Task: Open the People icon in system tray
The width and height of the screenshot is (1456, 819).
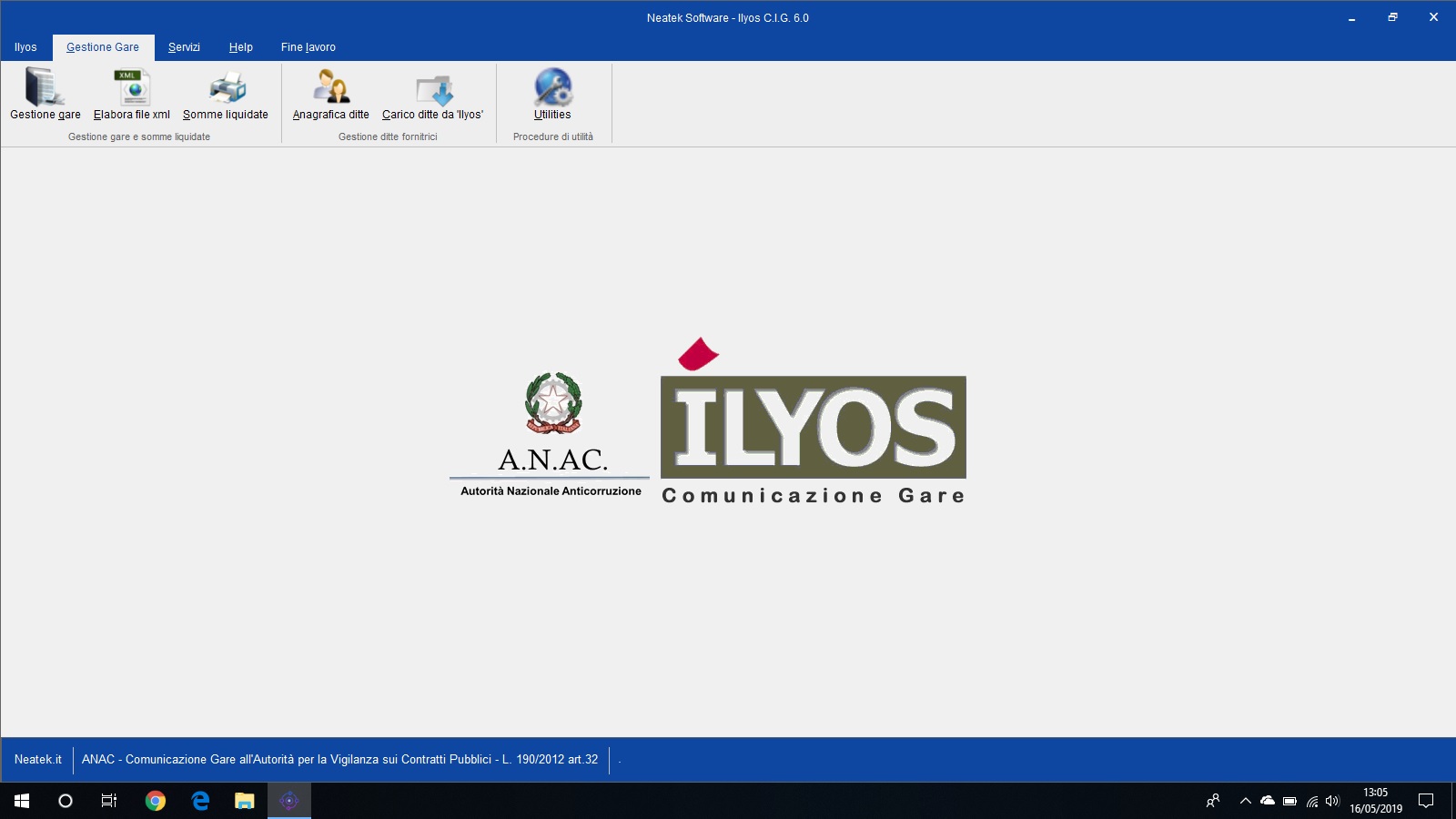Action: click(x=1212, y=801)
